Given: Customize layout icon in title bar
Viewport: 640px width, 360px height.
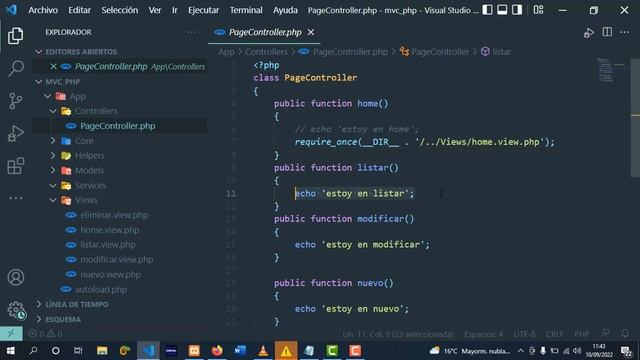Looking at the screenshot, I should tap(538, 10).
